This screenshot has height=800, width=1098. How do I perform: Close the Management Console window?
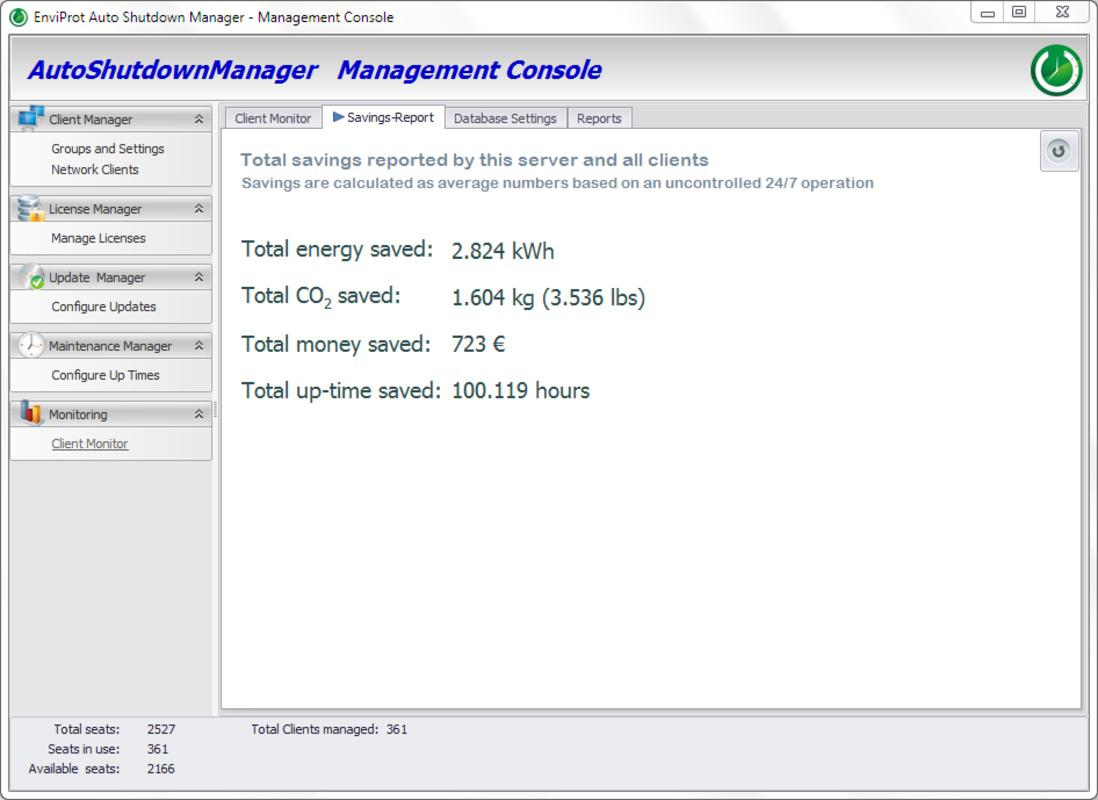(x=1062, y=13)
